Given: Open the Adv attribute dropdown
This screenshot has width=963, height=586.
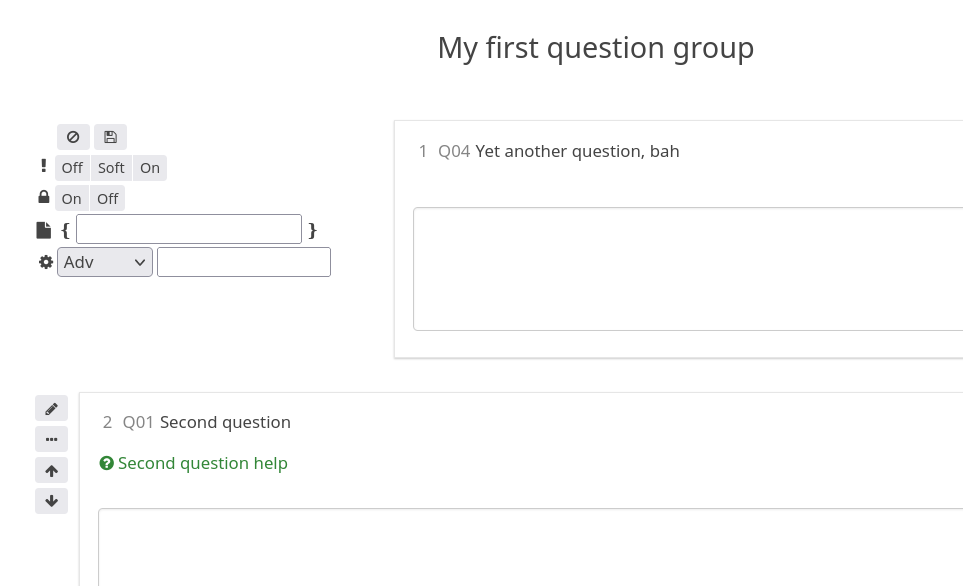Looking at the screenshot, I should (105, 262).
